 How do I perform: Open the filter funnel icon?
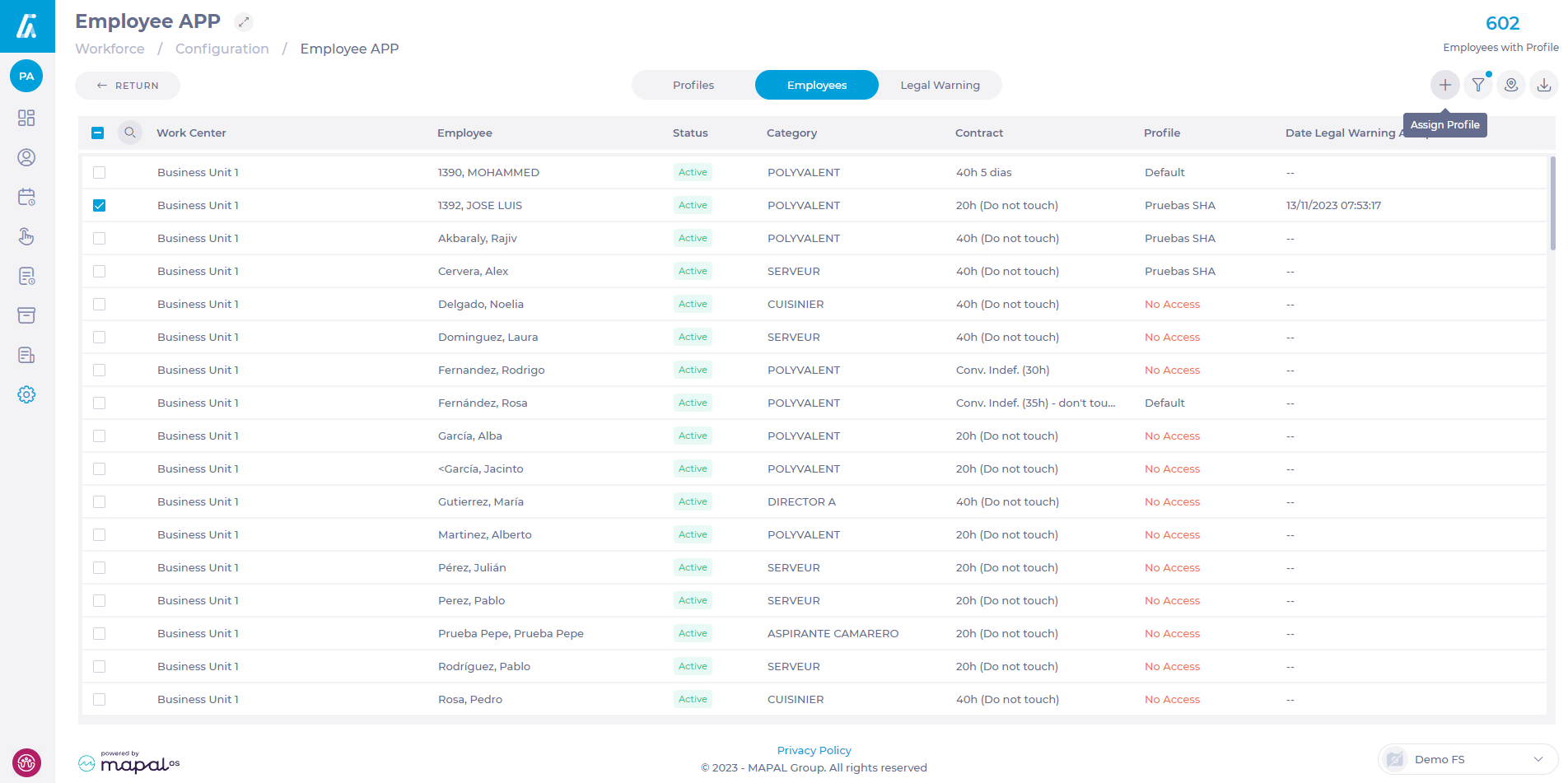1478,85
